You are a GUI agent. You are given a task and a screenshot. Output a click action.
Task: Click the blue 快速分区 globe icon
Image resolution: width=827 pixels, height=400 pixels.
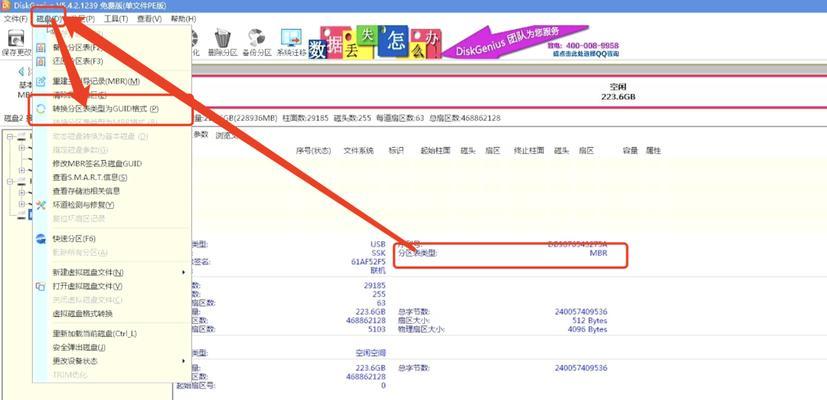[41, 239]
